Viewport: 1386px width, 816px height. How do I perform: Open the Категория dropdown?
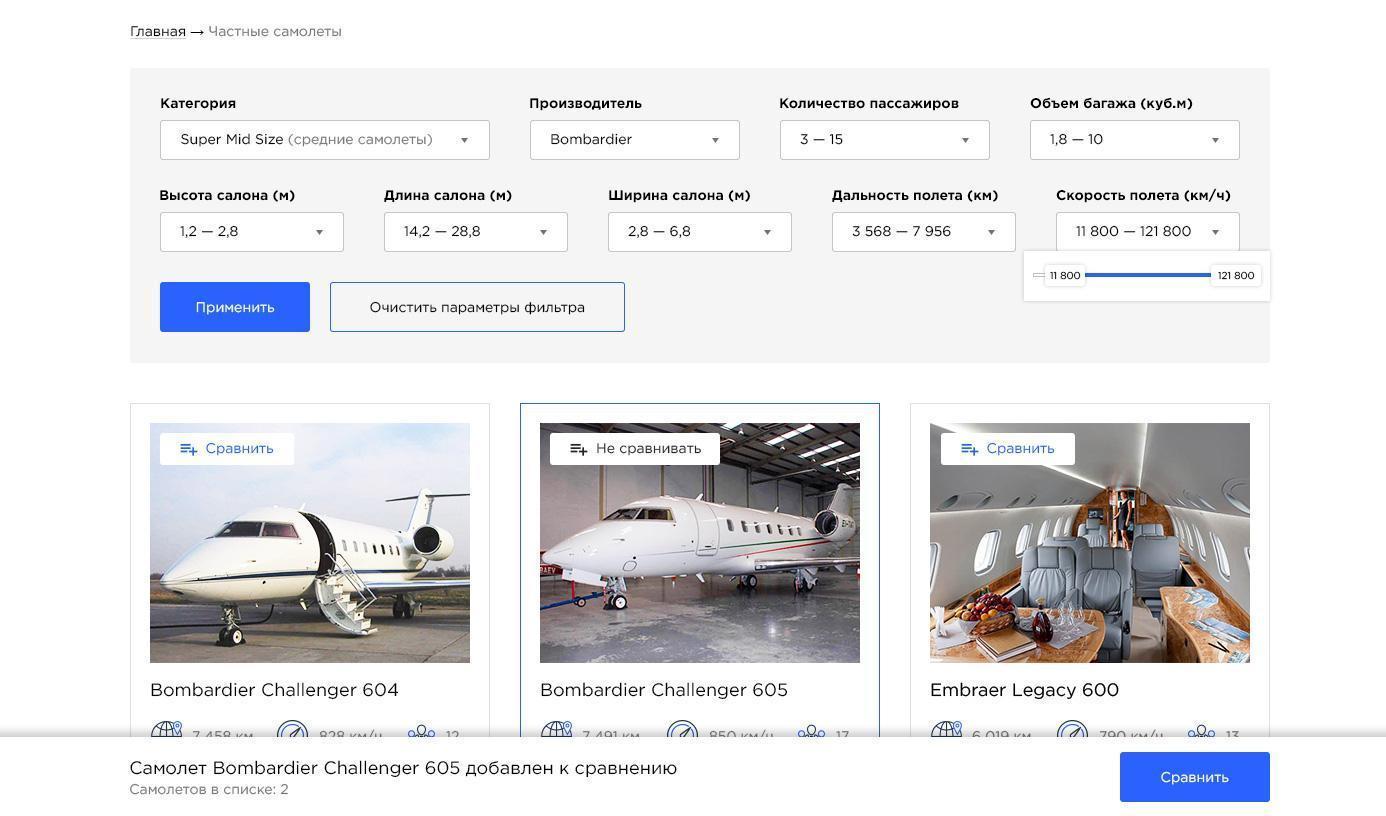pos(324,140)
